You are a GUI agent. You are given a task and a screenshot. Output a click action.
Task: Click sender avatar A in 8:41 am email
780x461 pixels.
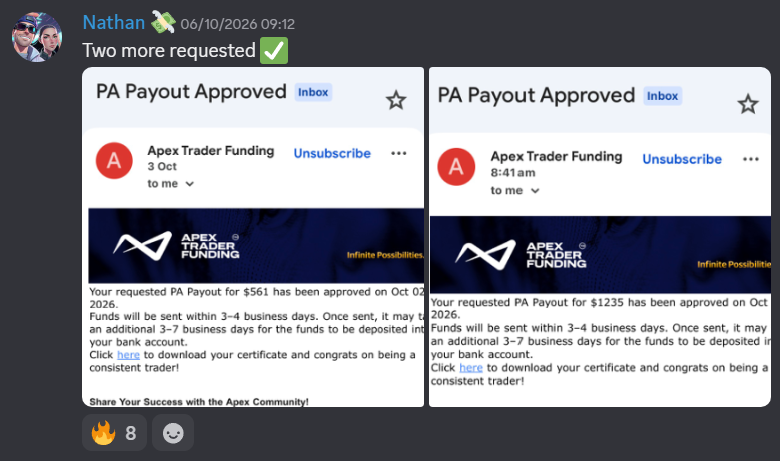(x=456, y=167)
